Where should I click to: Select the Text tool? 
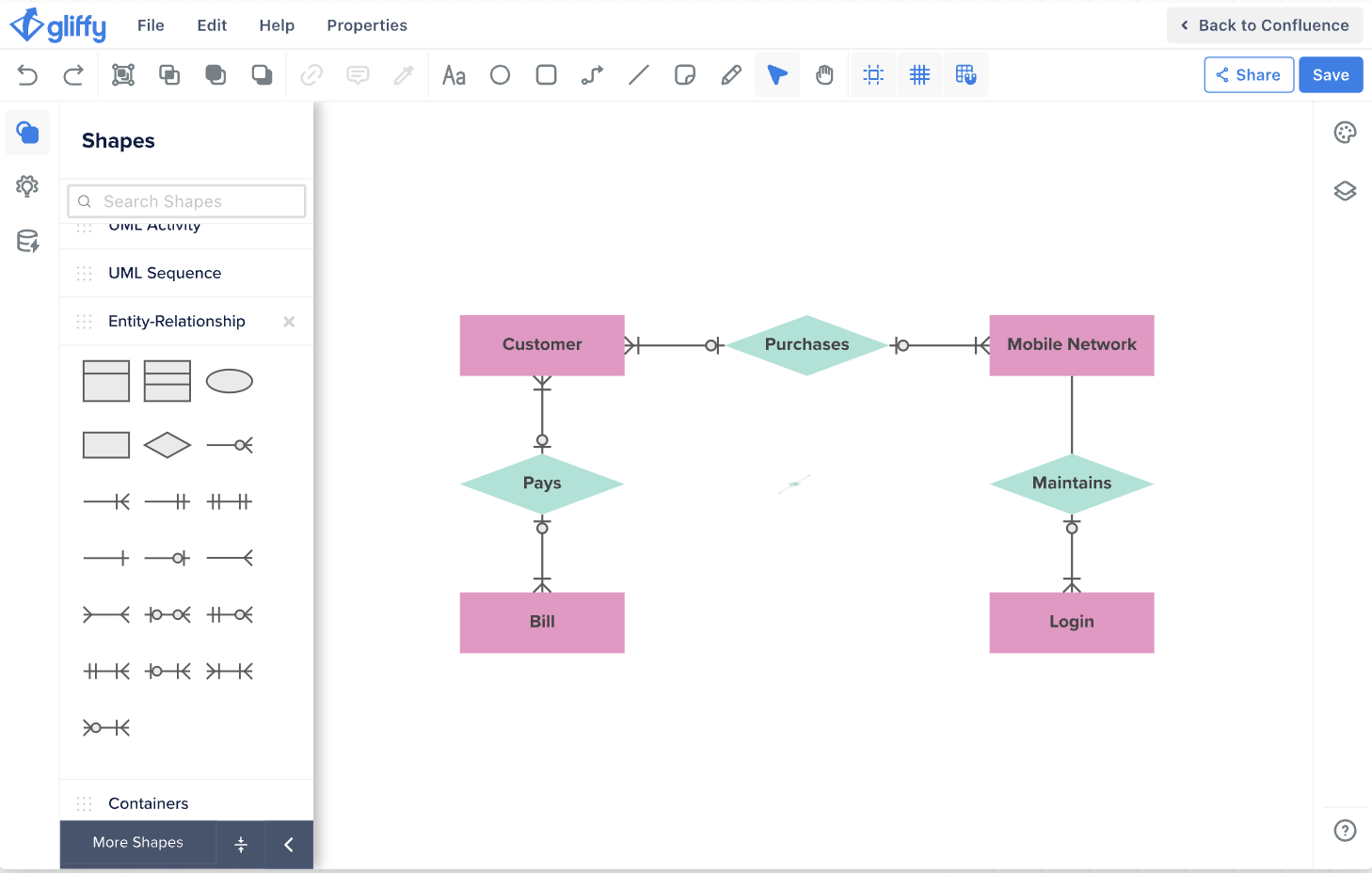point(454,75)
